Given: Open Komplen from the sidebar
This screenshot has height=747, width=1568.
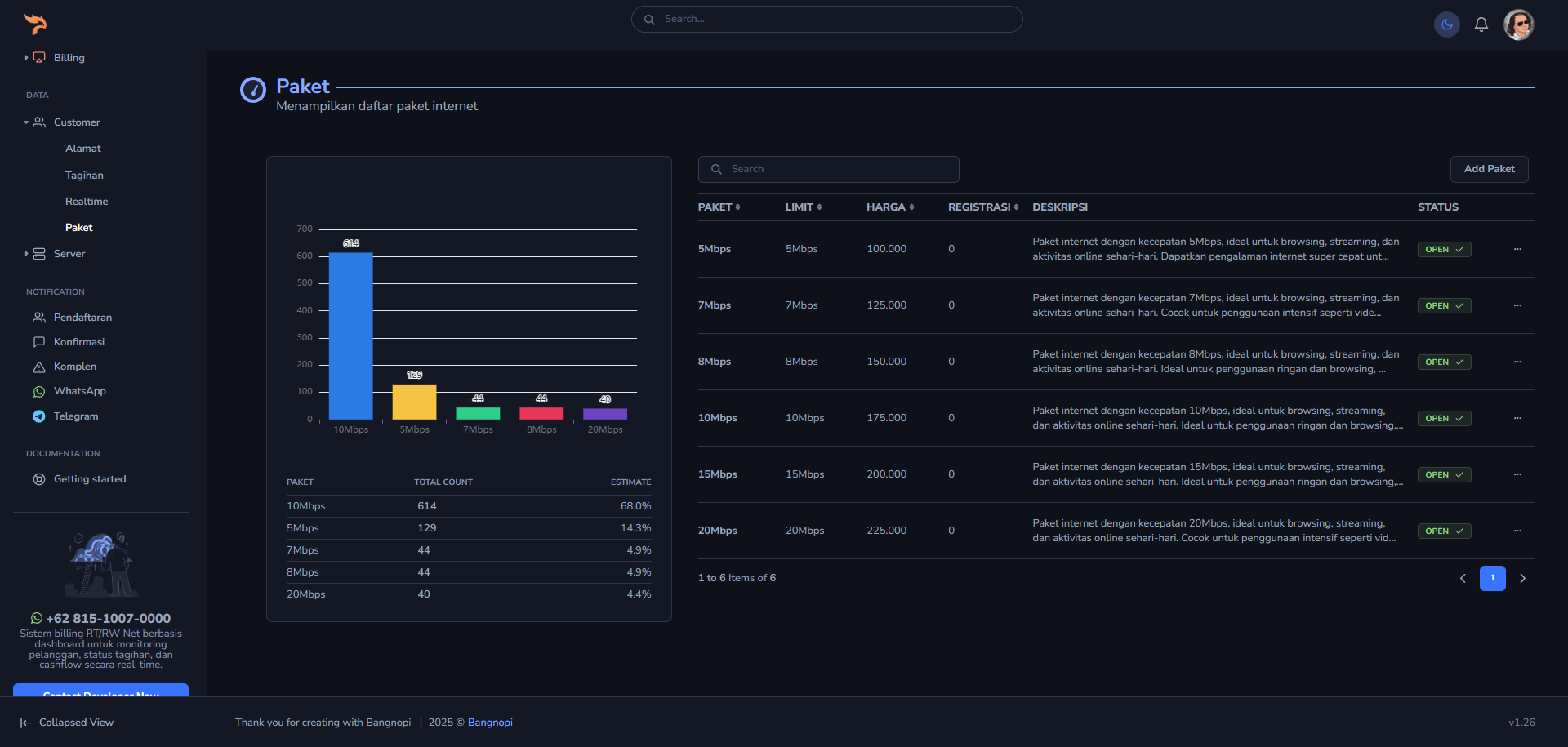Looking at the screenshot, I should click(74, 367).
